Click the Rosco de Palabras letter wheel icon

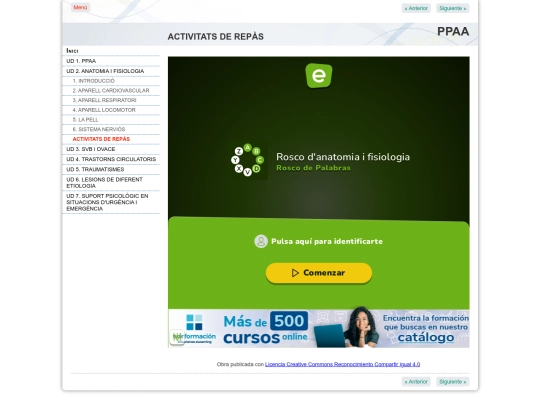point(247,160)
